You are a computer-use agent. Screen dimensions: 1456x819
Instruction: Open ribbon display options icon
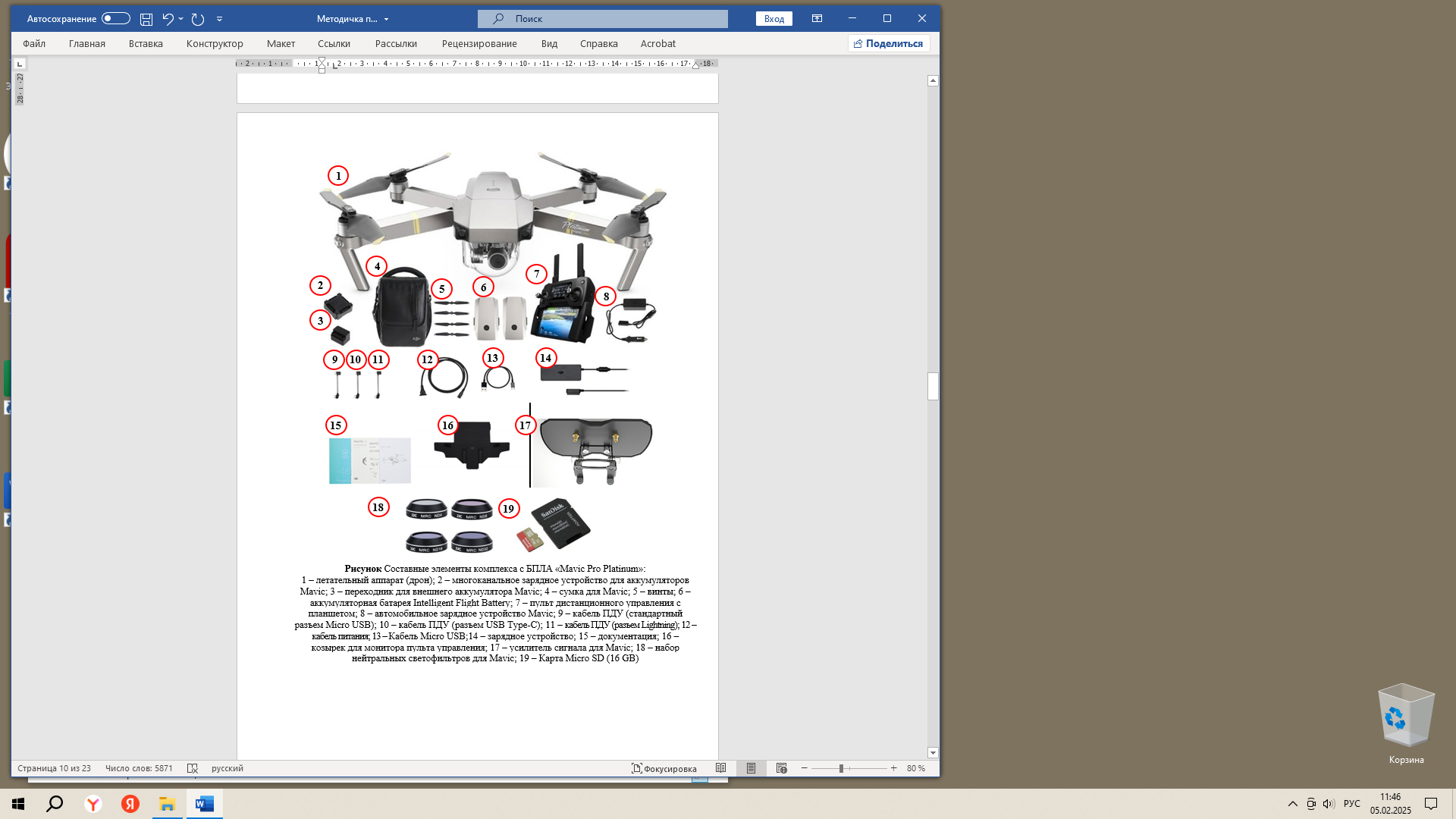point(817,19)
